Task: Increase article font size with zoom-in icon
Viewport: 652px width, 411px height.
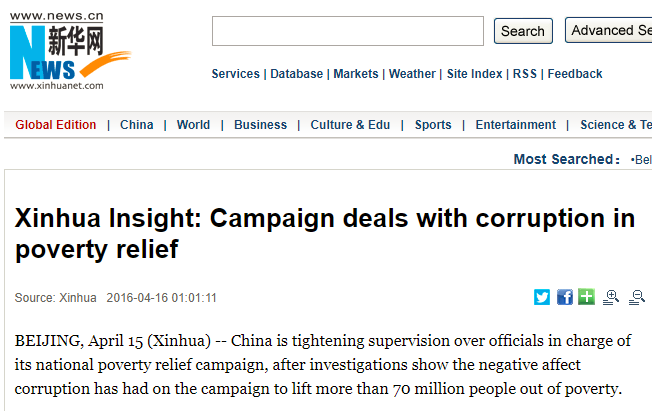Action: tap(611, 297)
